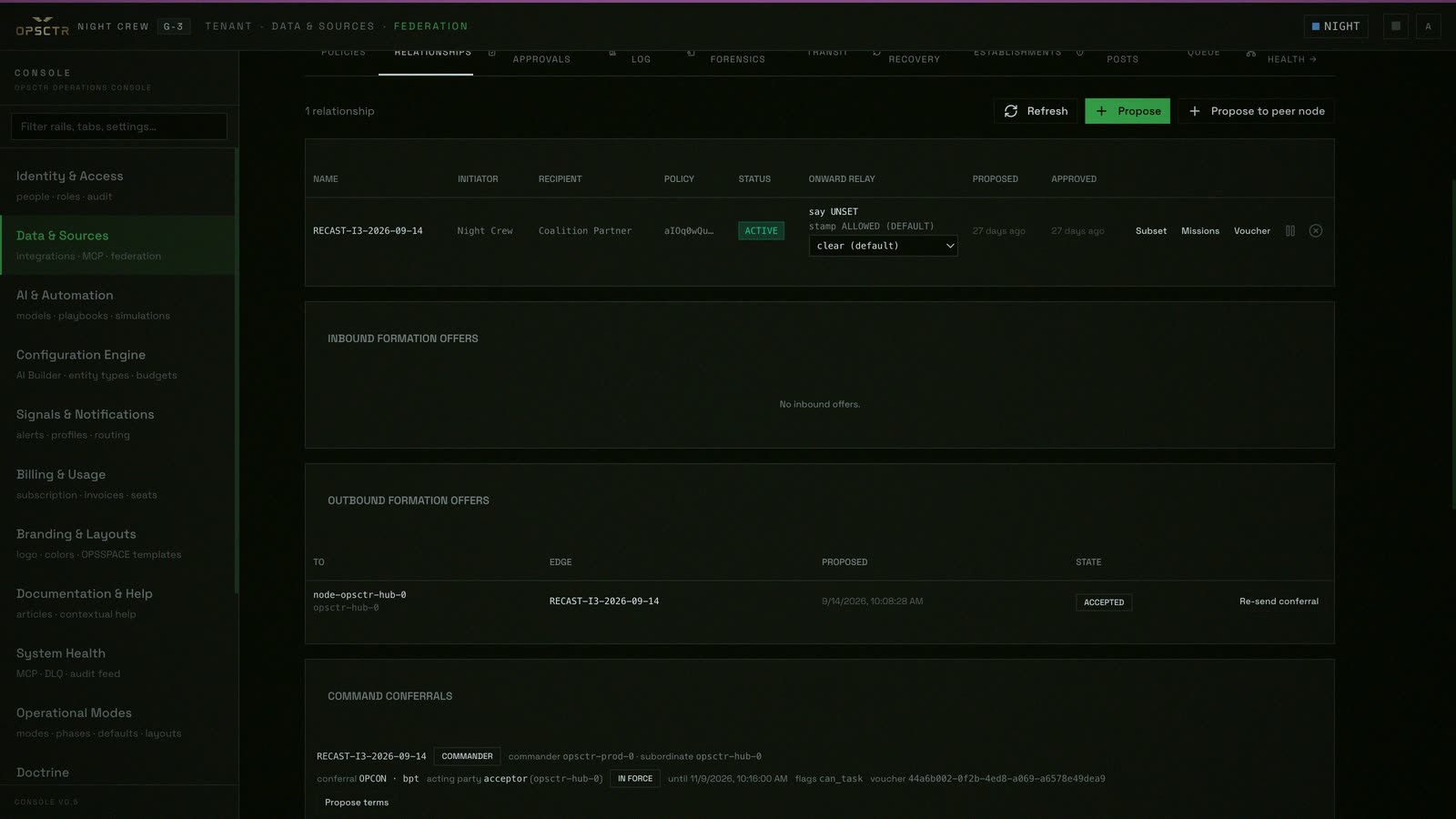Click Re-send conferral link

(x=1279, y=602)
